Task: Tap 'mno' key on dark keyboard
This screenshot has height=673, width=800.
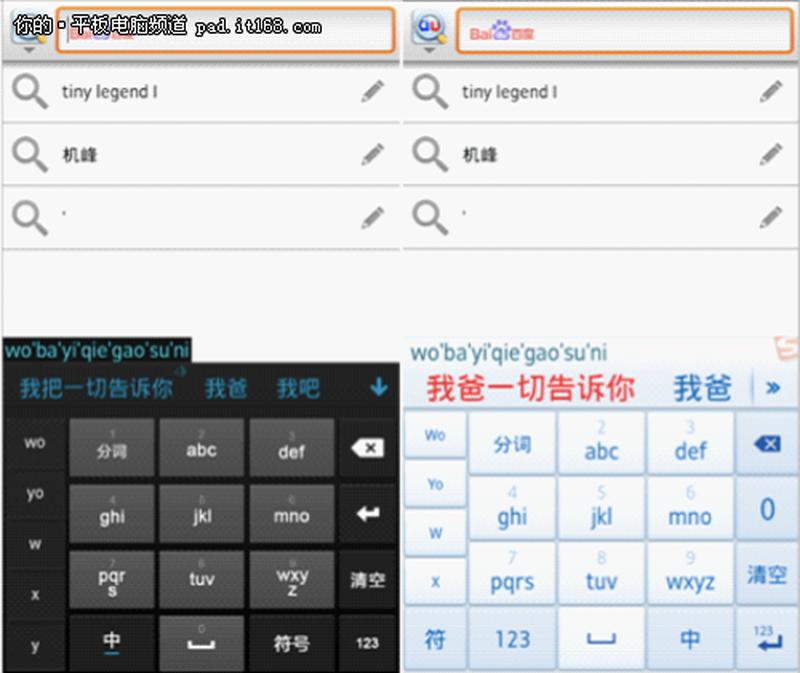Action: pos(291,513)
